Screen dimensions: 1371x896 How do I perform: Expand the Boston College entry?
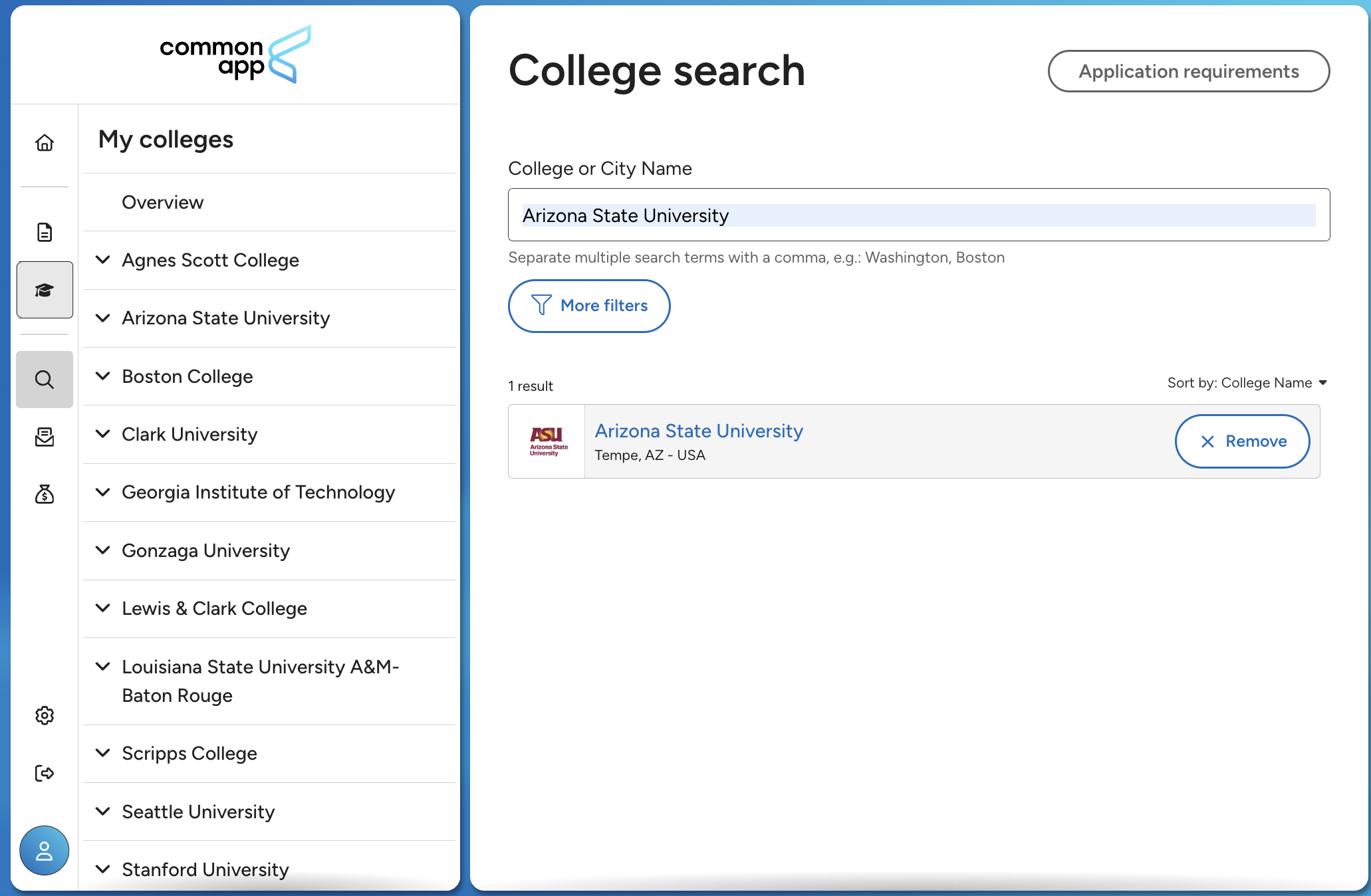point(102,376)
